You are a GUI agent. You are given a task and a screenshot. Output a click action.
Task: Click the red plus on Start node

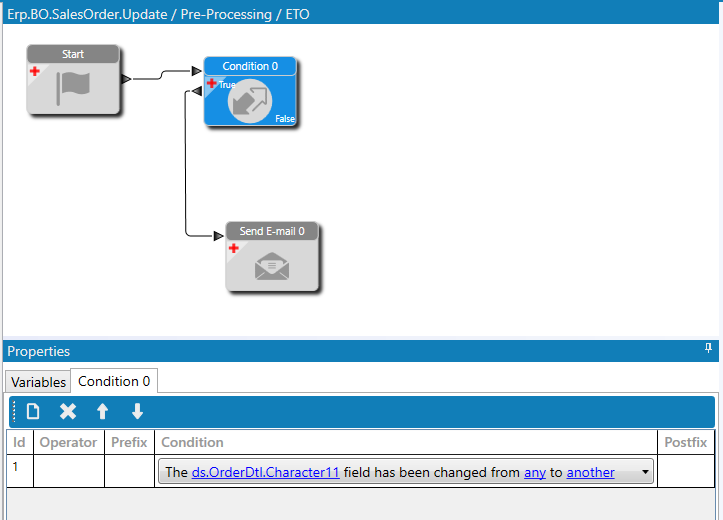coord(35,71)
